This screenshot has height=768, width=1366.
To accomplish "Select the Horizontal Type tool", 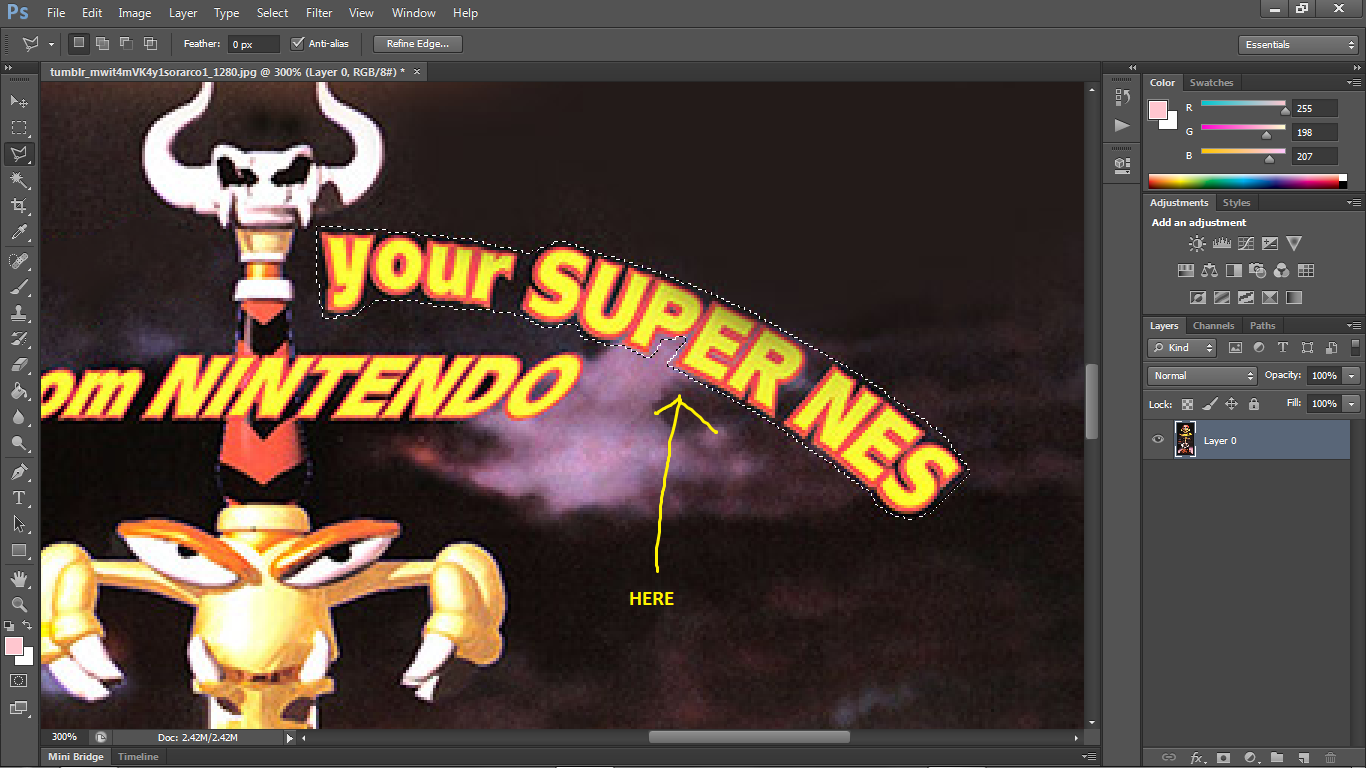I will point(19,498).
